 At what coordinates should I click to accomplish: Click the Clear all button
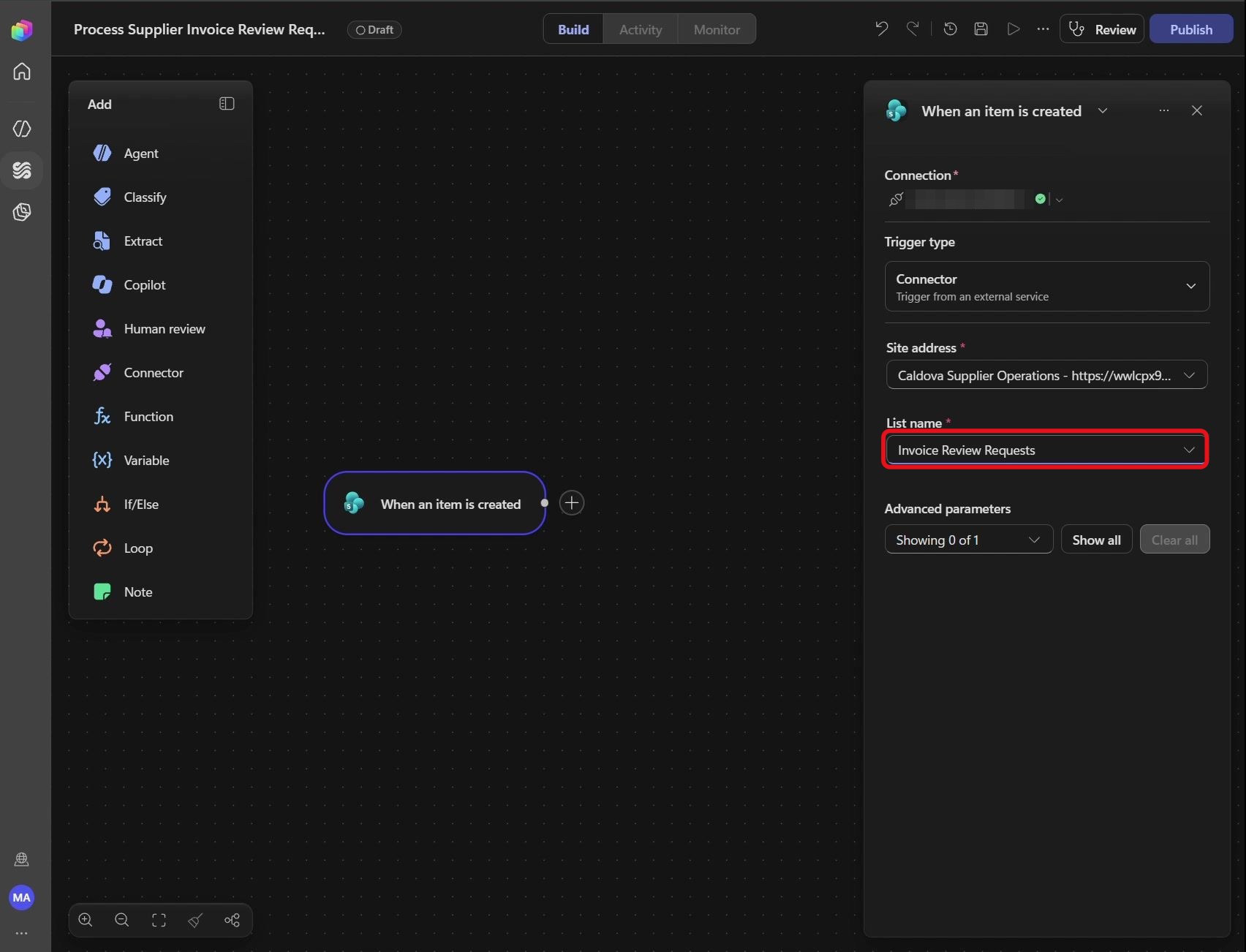pos(1174,540)
